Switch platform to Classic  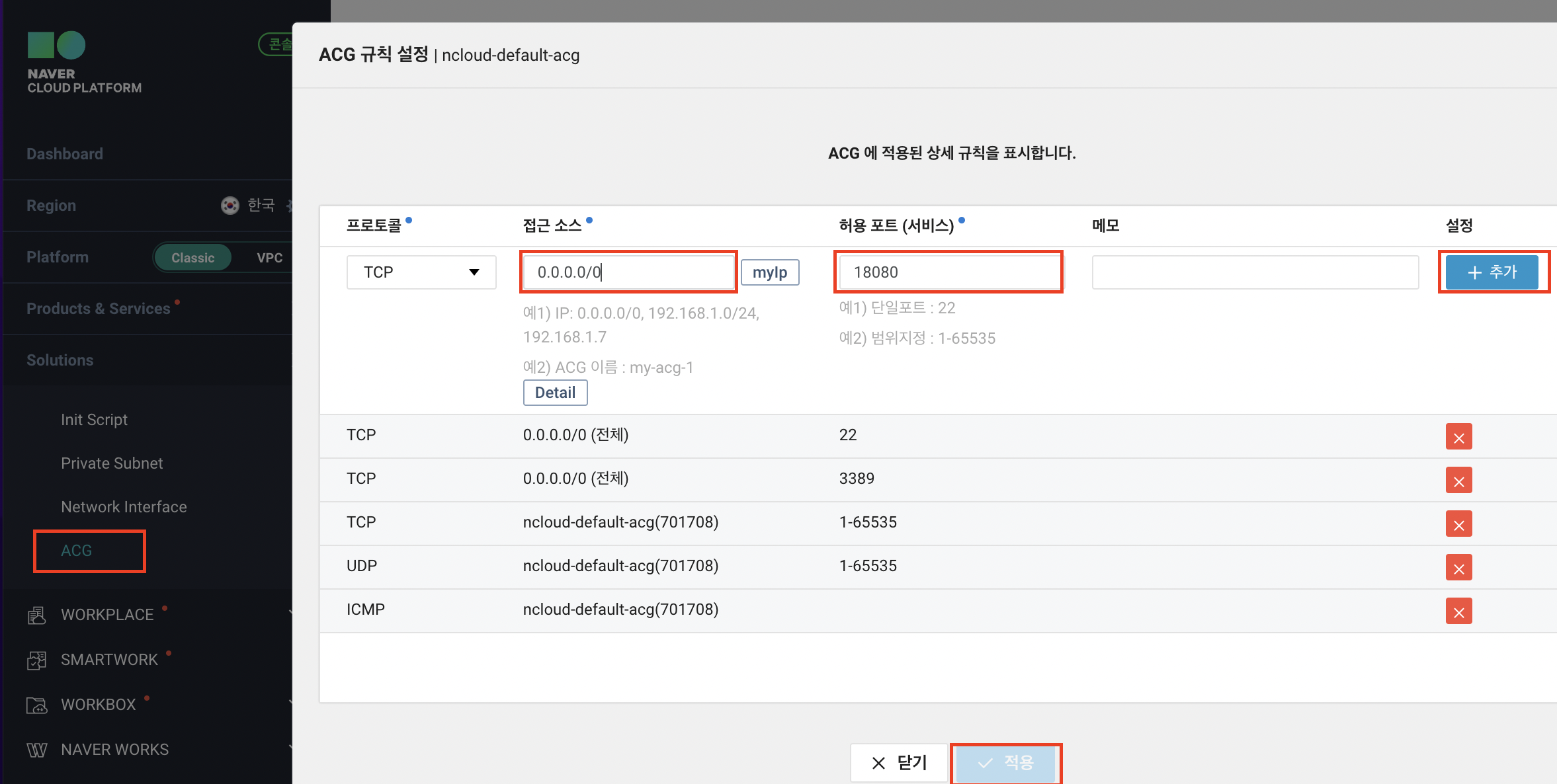(x=192, y=258)
